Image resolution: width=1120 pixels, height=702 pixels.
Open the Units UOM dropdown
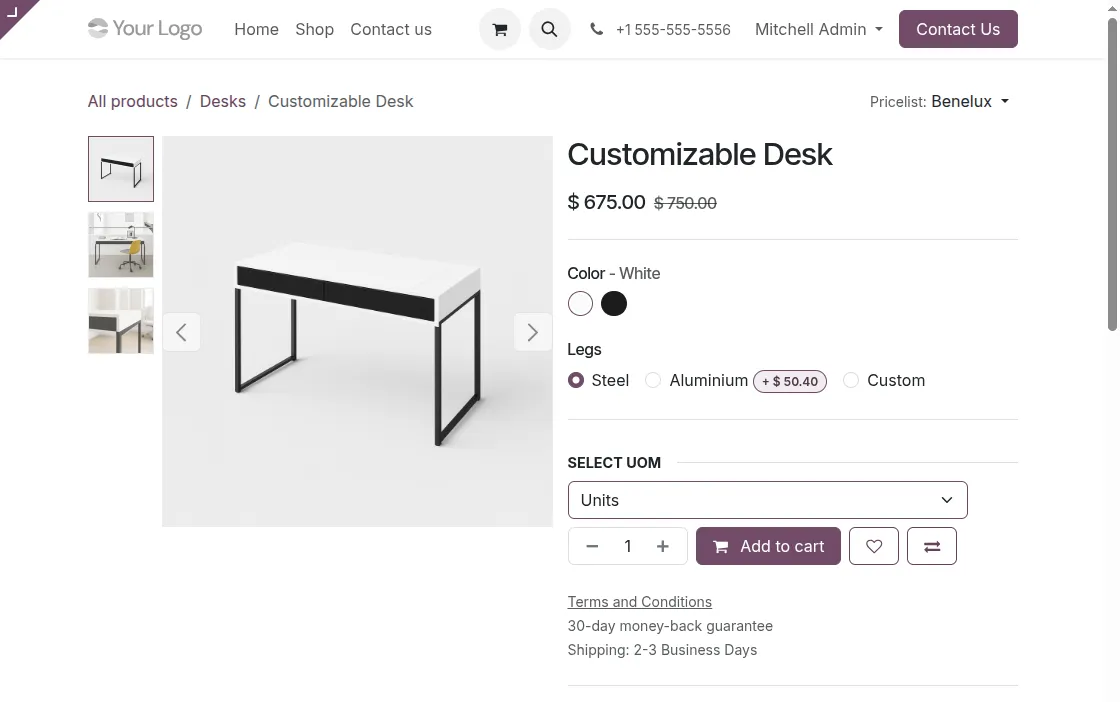767,500
